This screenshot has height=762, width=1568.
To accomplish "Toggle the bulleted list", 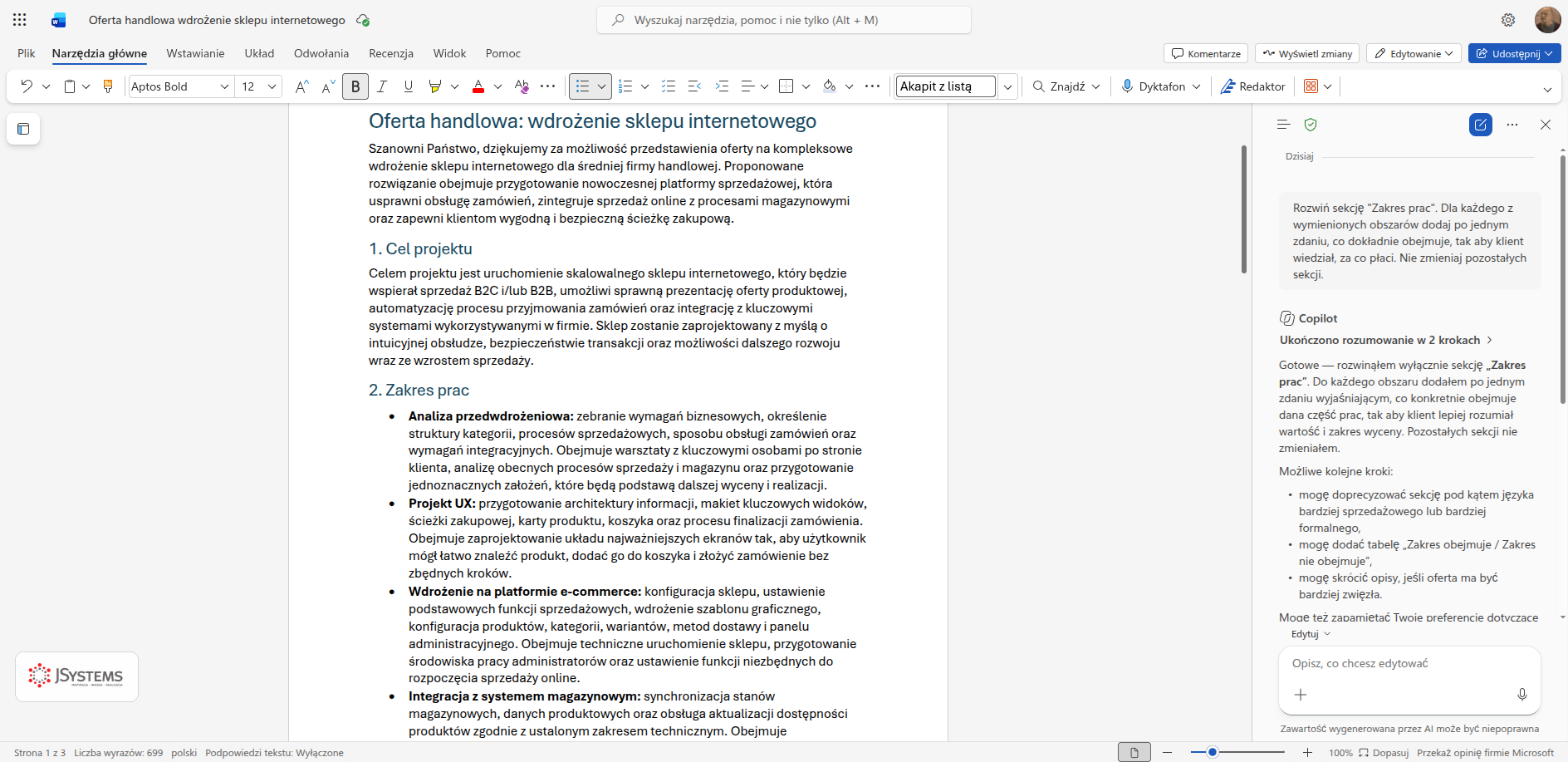I will pyautogui.click(x=583, y=86).
